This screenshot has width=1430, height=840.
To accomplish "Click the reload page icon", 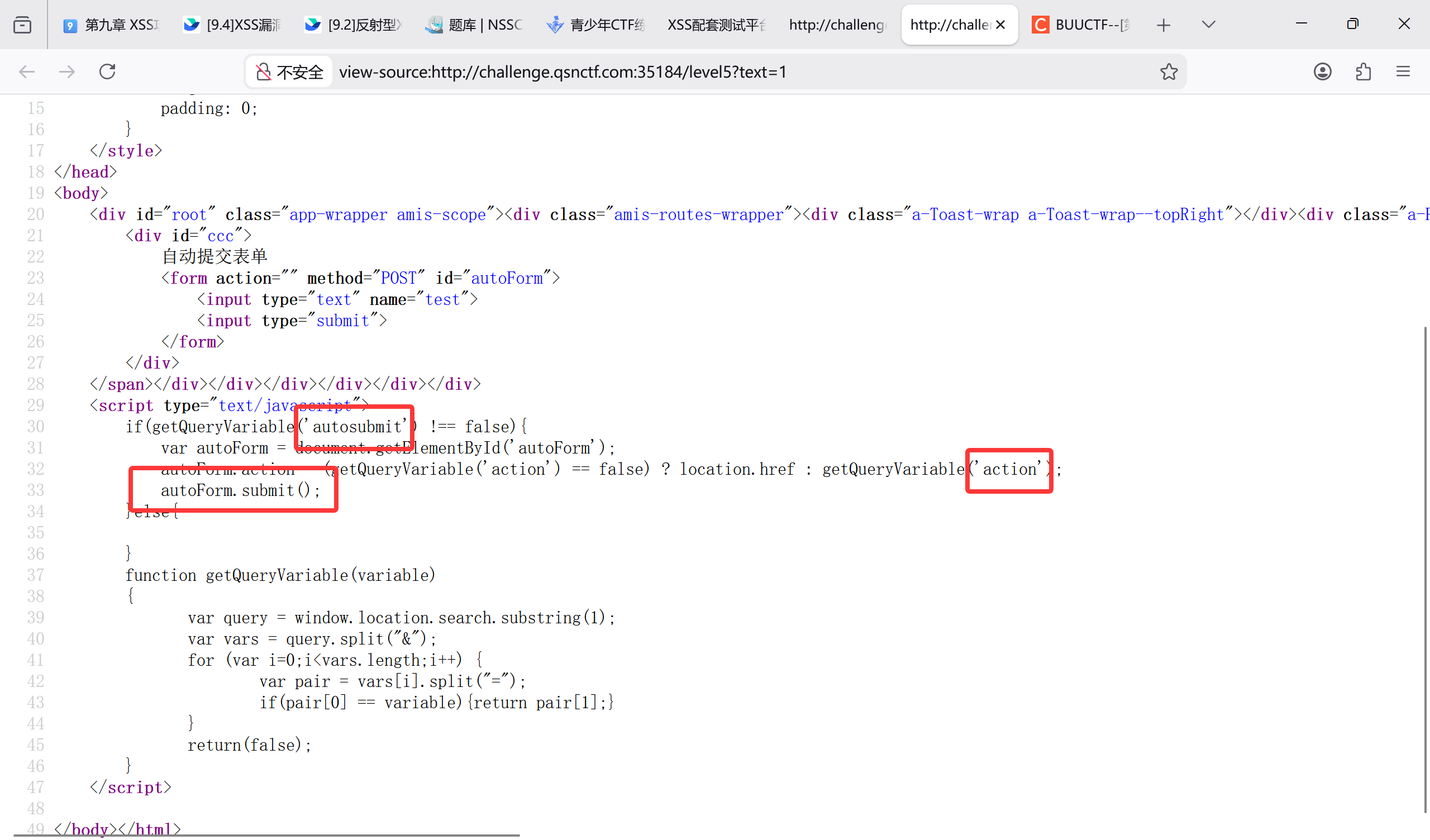I will (107, 71).
